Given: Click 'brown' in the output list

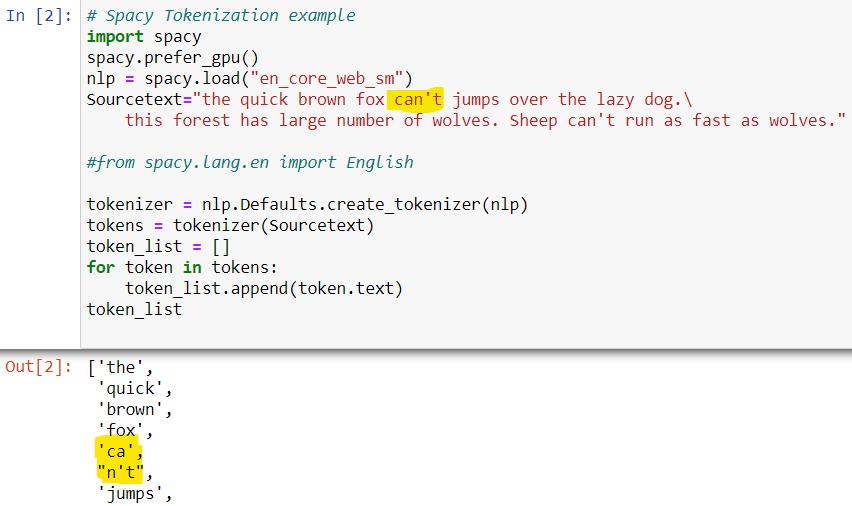Looking at the screenshot, I should tap(135, 409).
